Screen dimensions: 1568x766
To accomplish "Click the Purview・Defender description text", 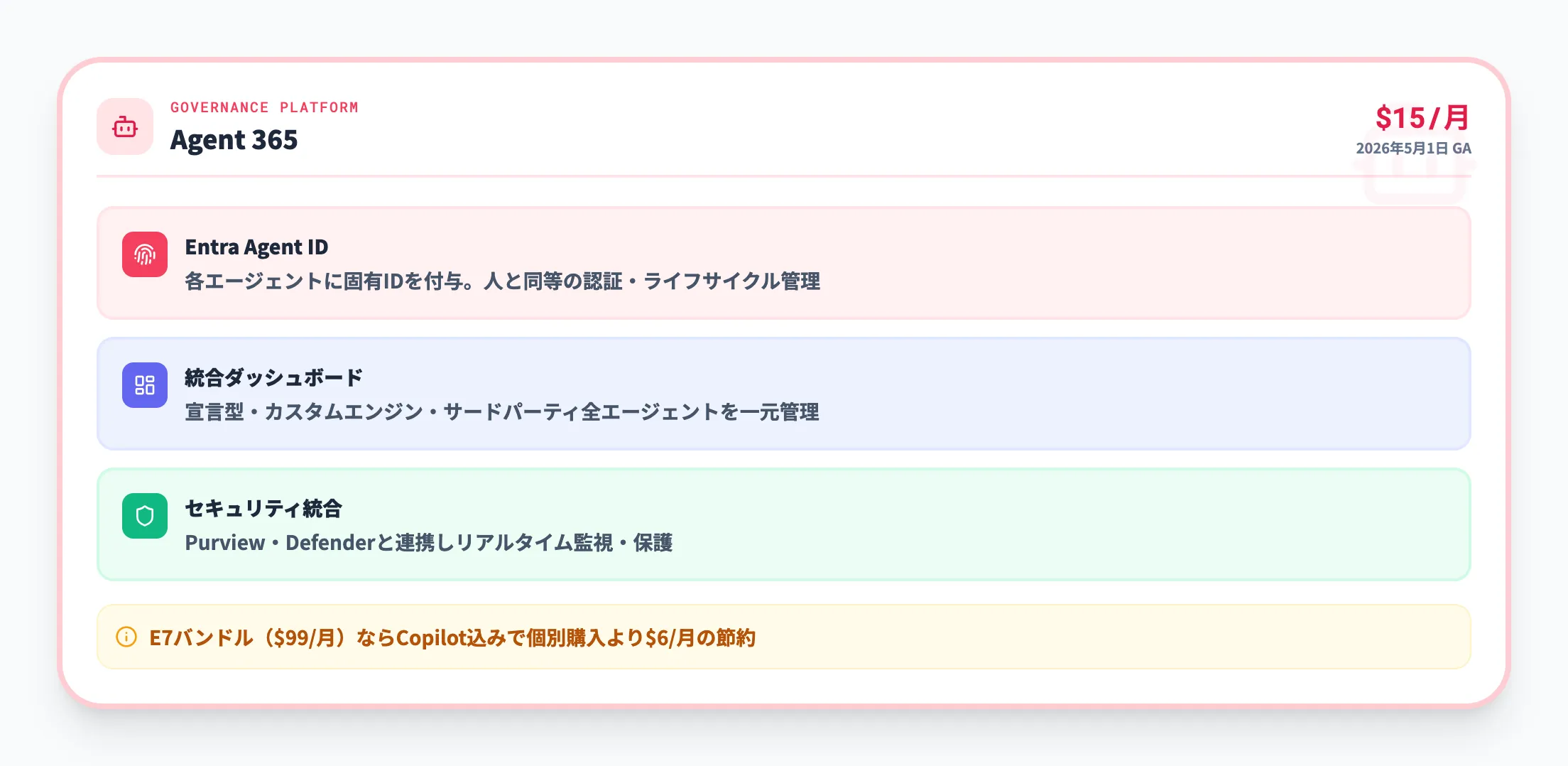I will [x=429, y=543].
